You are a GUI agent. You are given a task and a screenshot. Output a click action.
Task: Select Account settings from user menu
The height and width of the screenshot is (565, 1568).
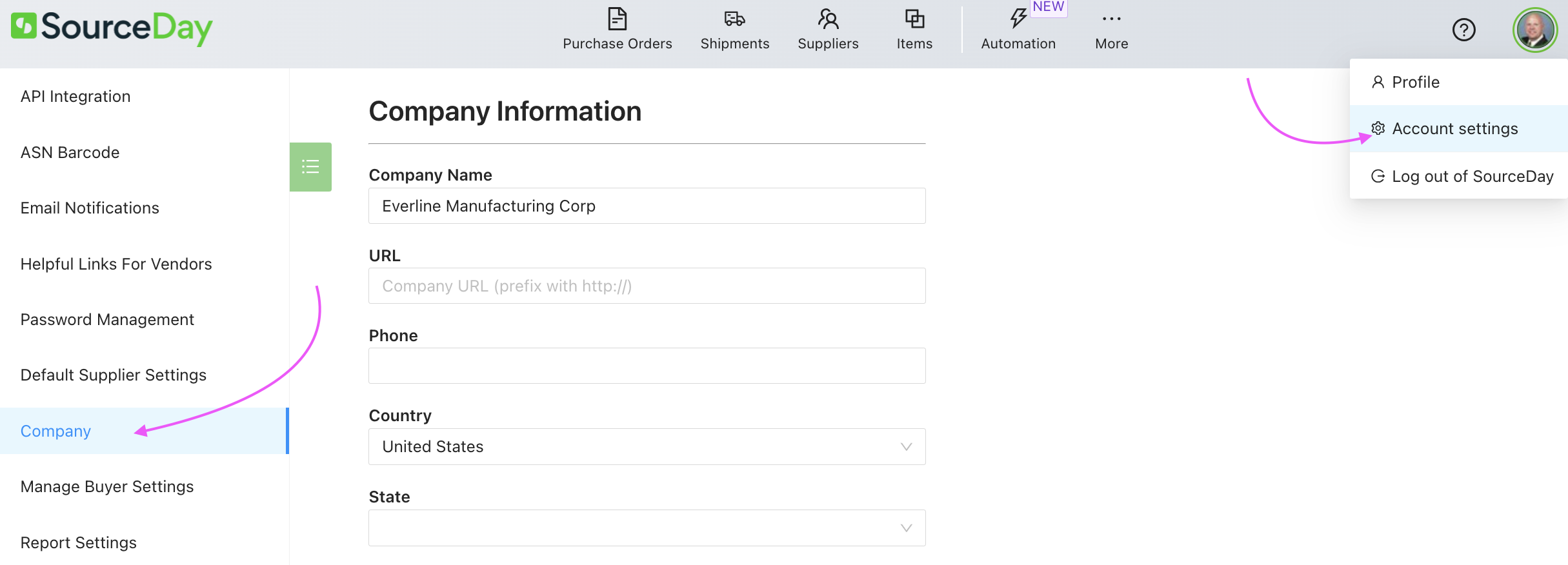point(1459,128)
